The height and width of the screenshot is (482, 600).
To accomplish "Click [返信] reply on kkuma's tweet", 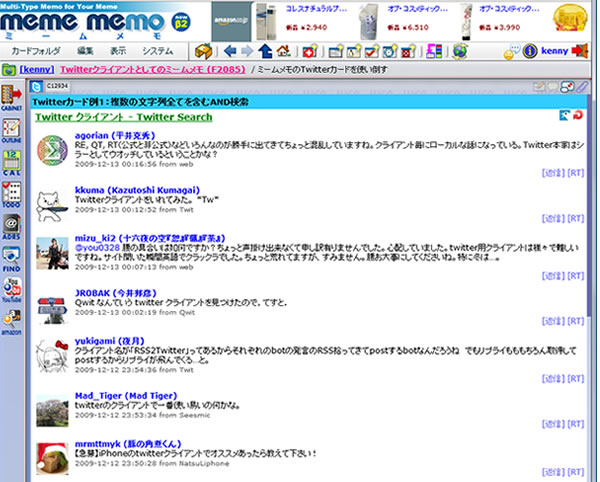I will [553, 218].
